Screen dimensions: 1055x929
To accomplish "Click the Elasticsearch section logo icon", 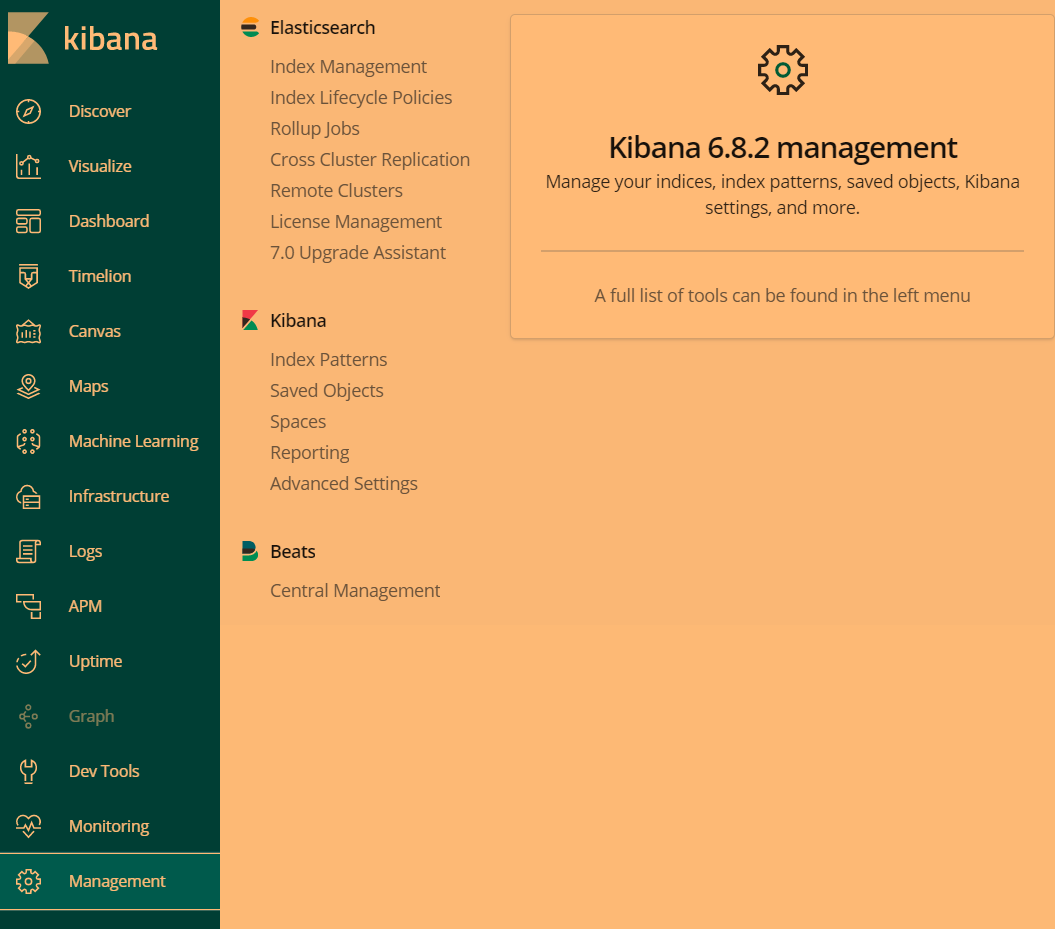I will 250,28.
